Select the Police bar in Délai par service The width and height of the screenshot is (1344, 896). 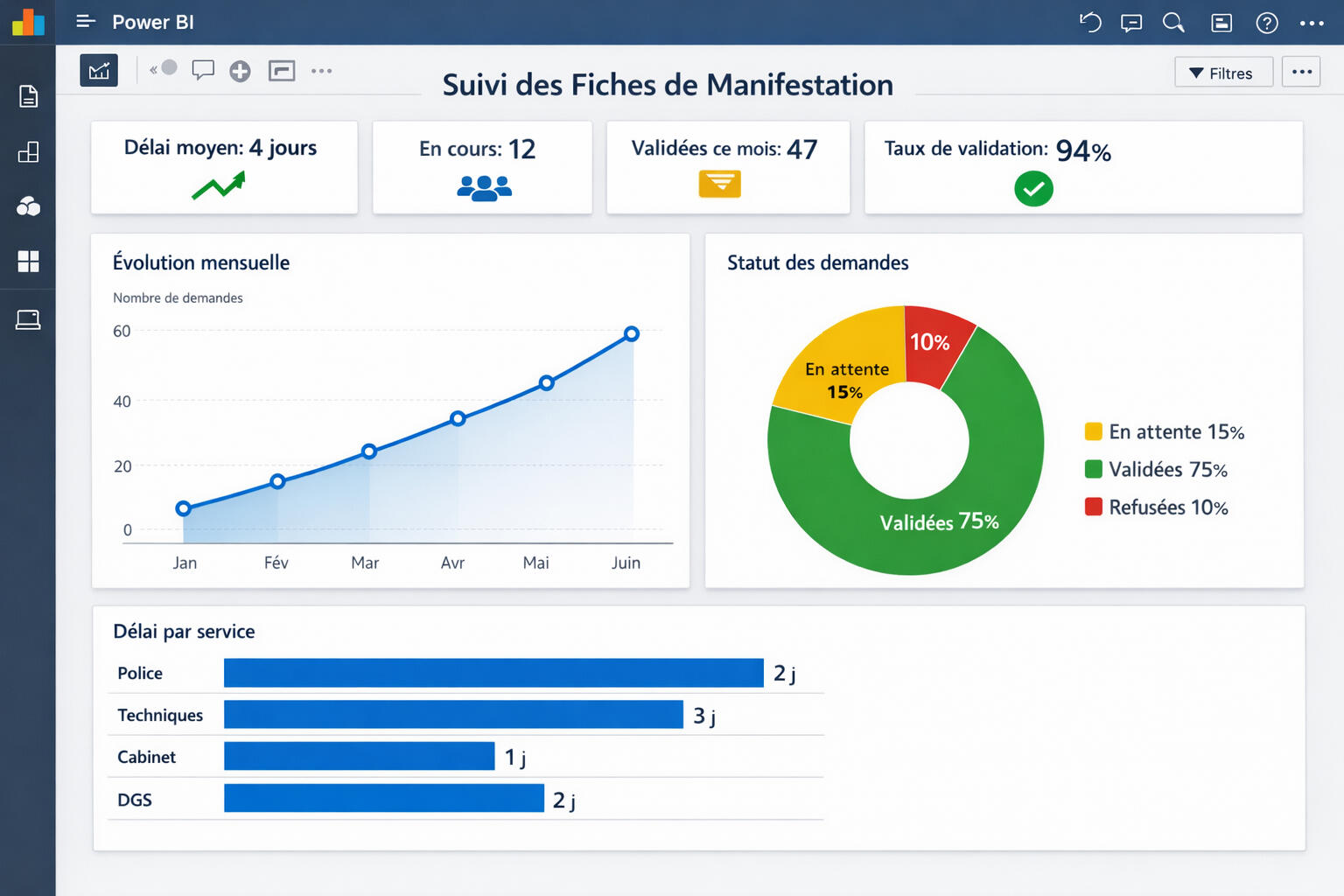click(x=493, y=673)
